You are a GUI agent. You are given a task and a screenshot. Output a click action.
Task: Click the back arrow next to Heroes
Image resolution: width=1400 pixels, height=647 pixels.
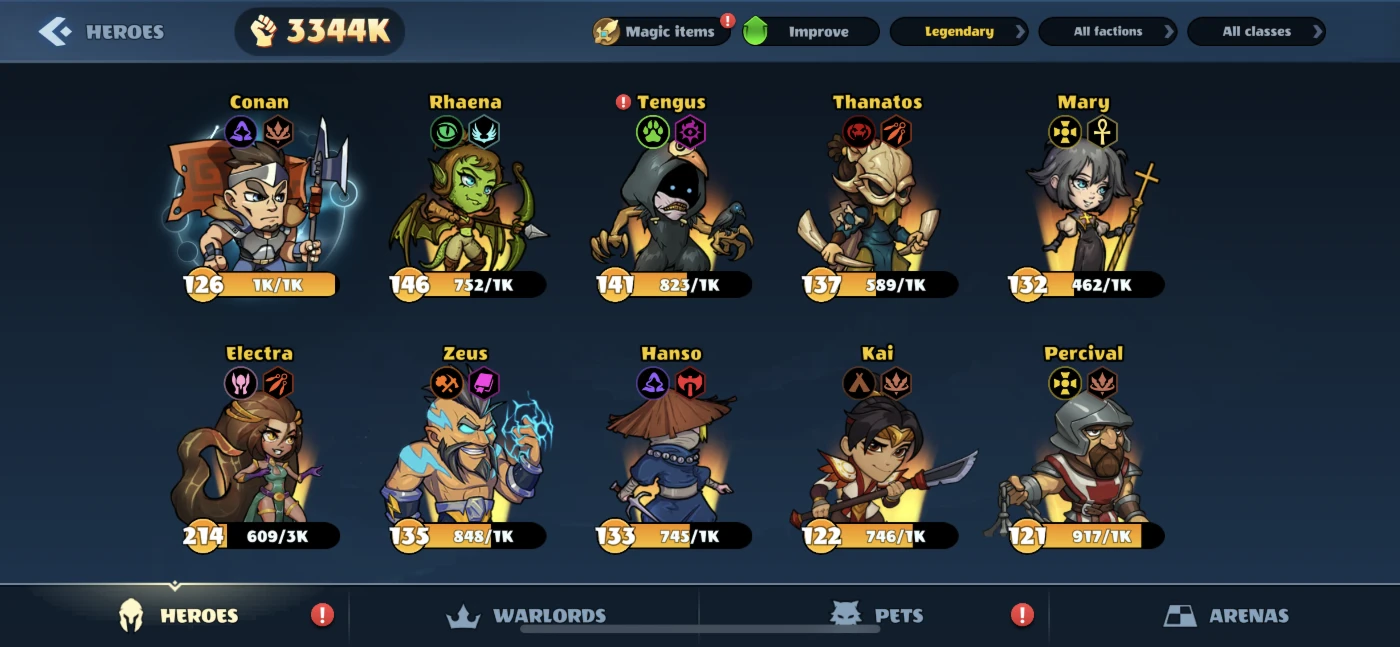(55, 32)
